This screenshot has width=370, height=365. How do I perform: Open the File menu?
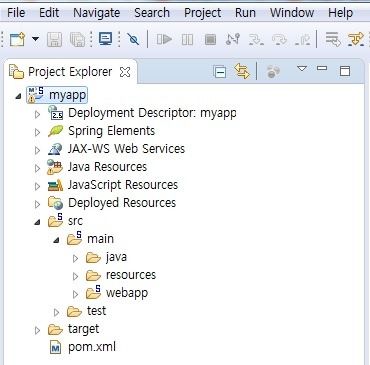point(16,13)
